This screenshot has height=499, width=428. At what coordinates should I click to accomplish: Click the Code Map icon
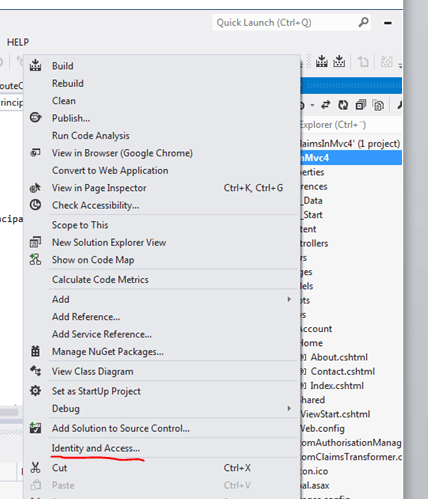coord(35,259)
